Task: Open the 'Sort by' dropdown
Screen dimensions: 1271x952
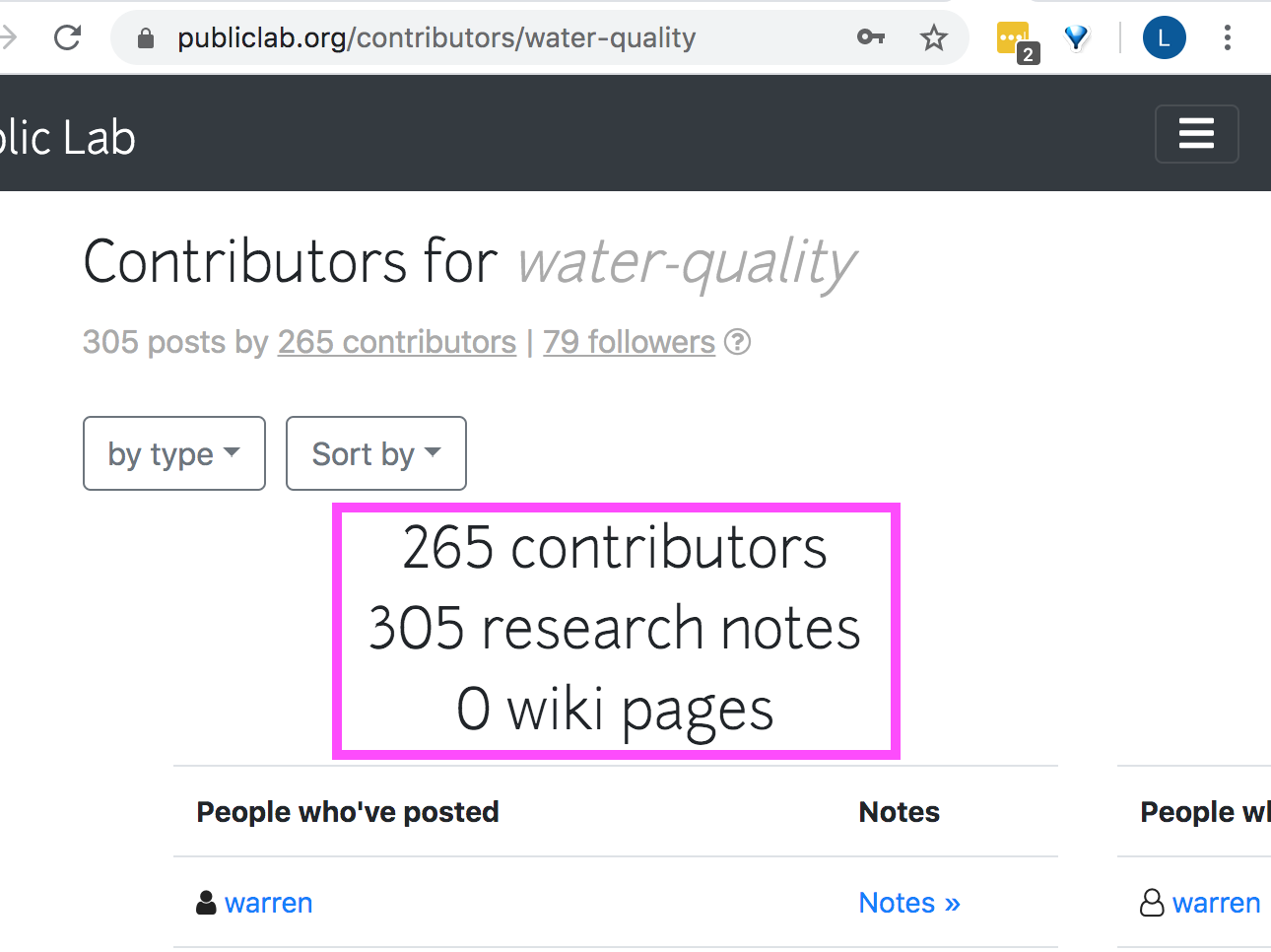Action: coord(375,453)
